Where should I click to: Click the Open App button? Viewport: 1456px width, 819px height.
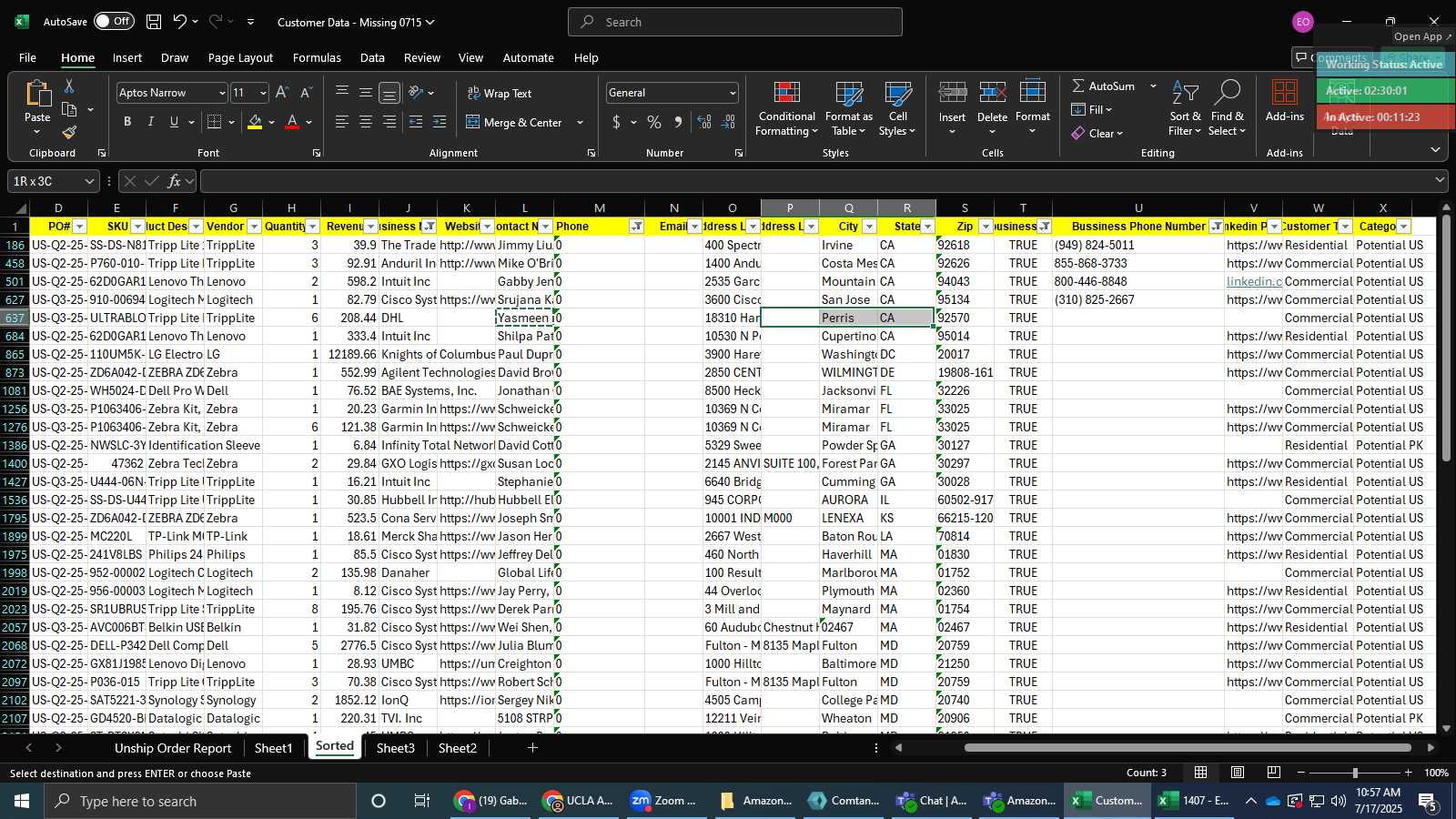click(1423, 36)
